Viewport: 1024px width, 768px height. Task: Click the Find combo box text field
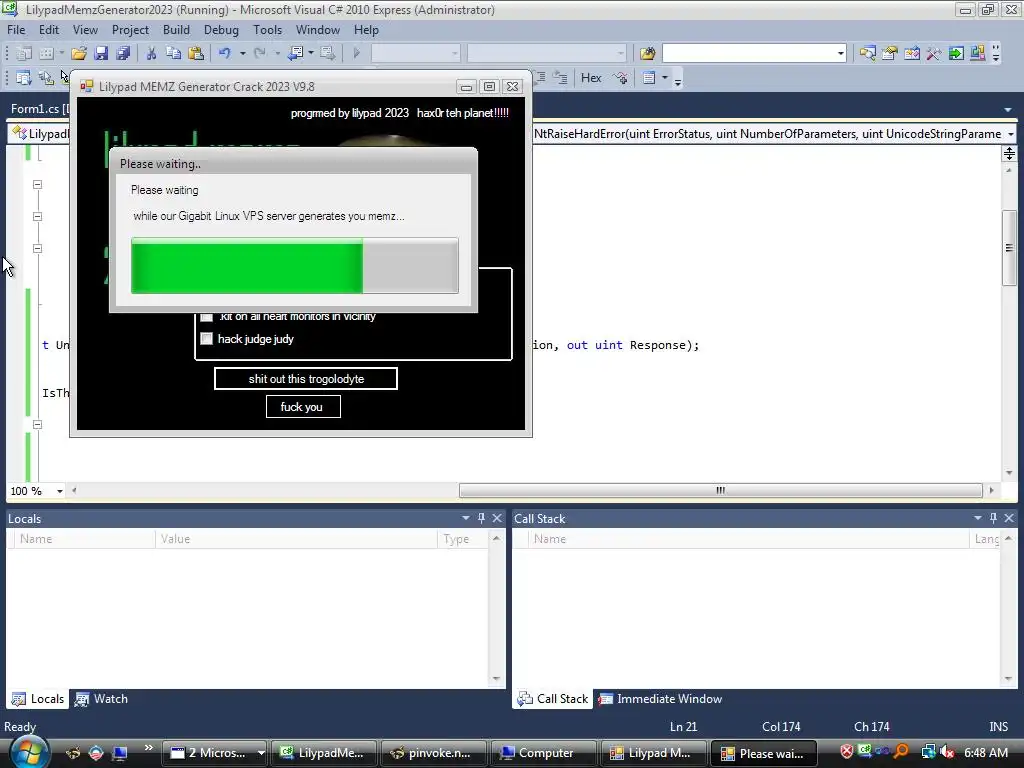pos(748,53)
